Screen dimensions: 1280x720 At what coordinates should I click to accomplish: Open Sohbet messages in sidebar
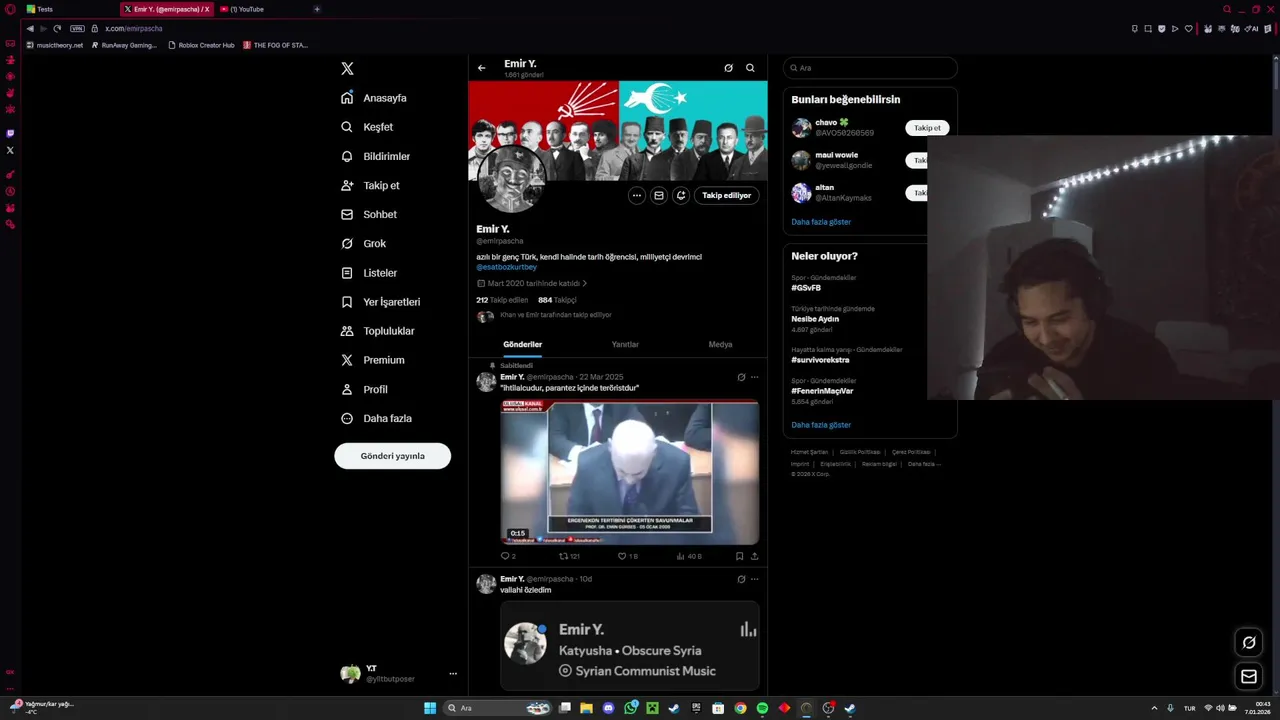click(x=369, y=214)
